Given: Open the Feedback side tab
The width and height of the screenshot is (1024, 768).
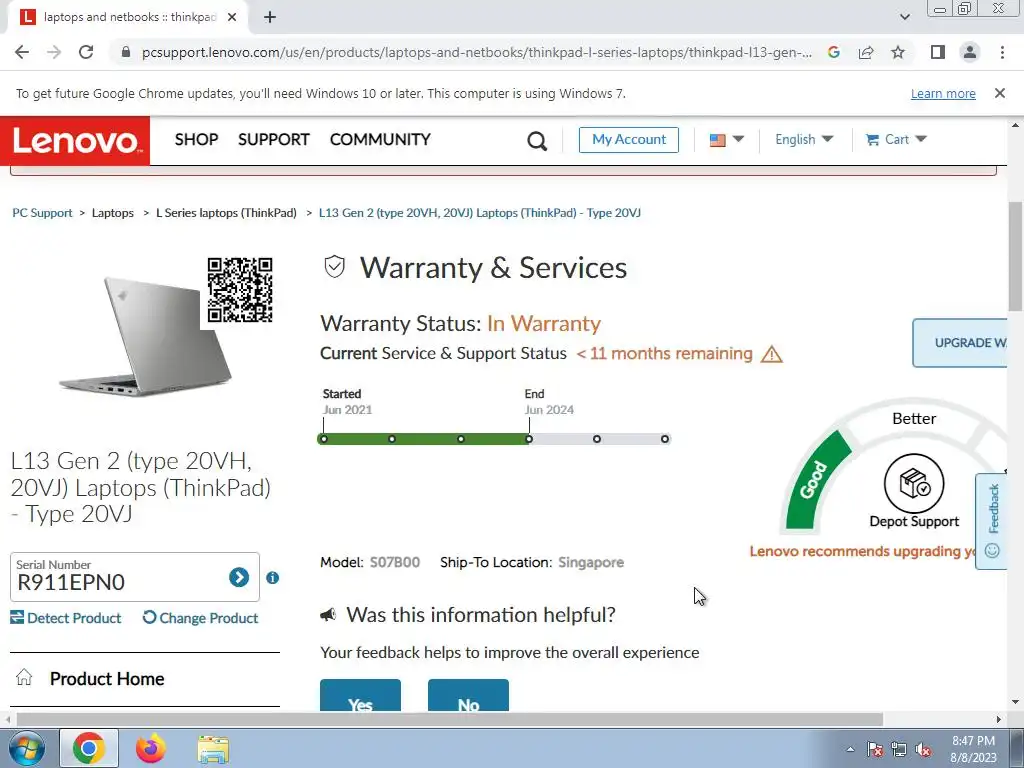Looking at the screenshot, I should (x=993, y=521).
